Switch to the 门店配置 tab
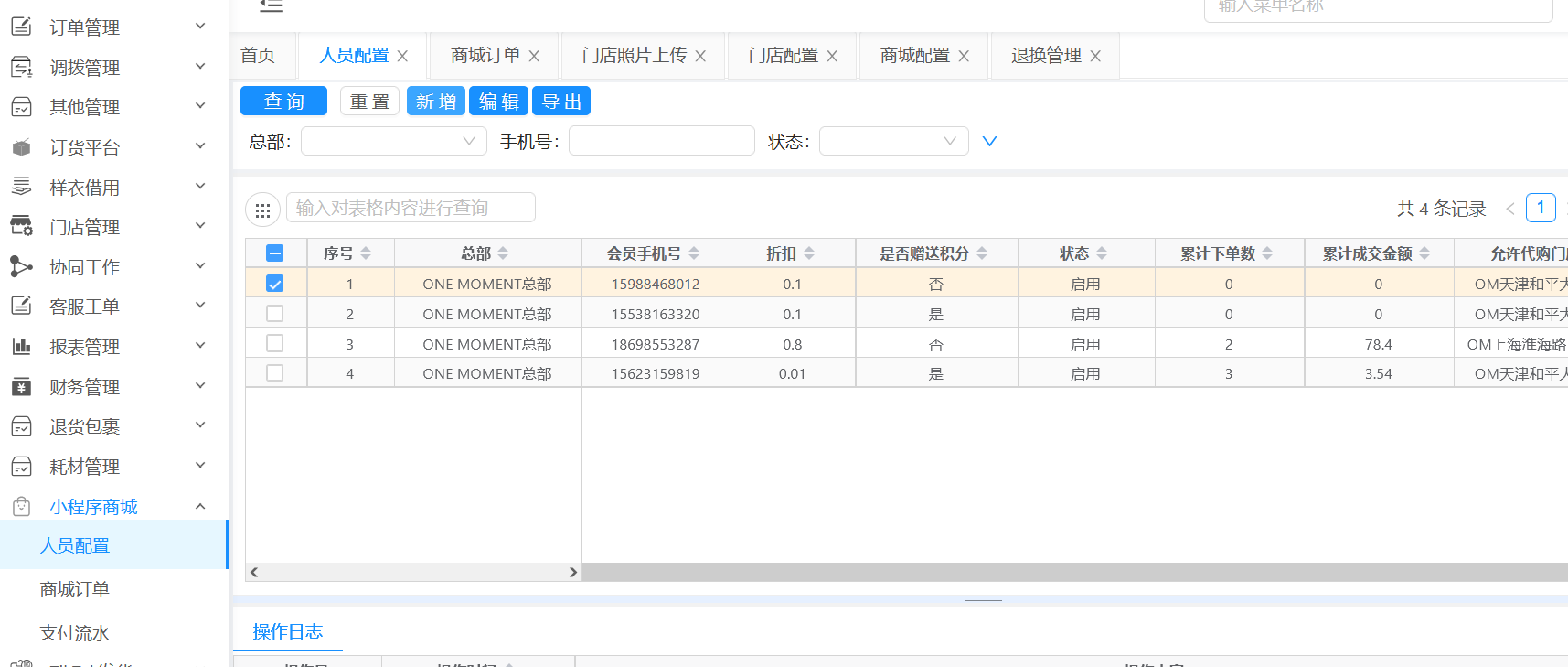 [783, 56]
